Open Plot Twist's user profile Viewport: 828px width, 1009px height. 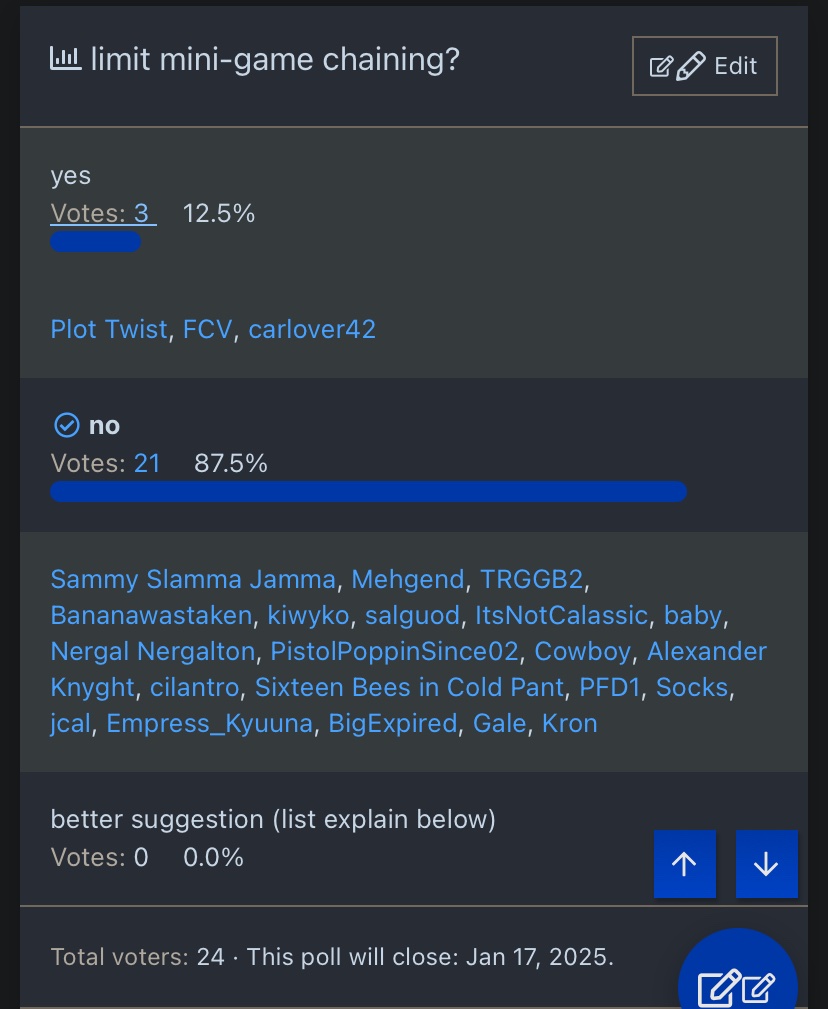(109, 330)
